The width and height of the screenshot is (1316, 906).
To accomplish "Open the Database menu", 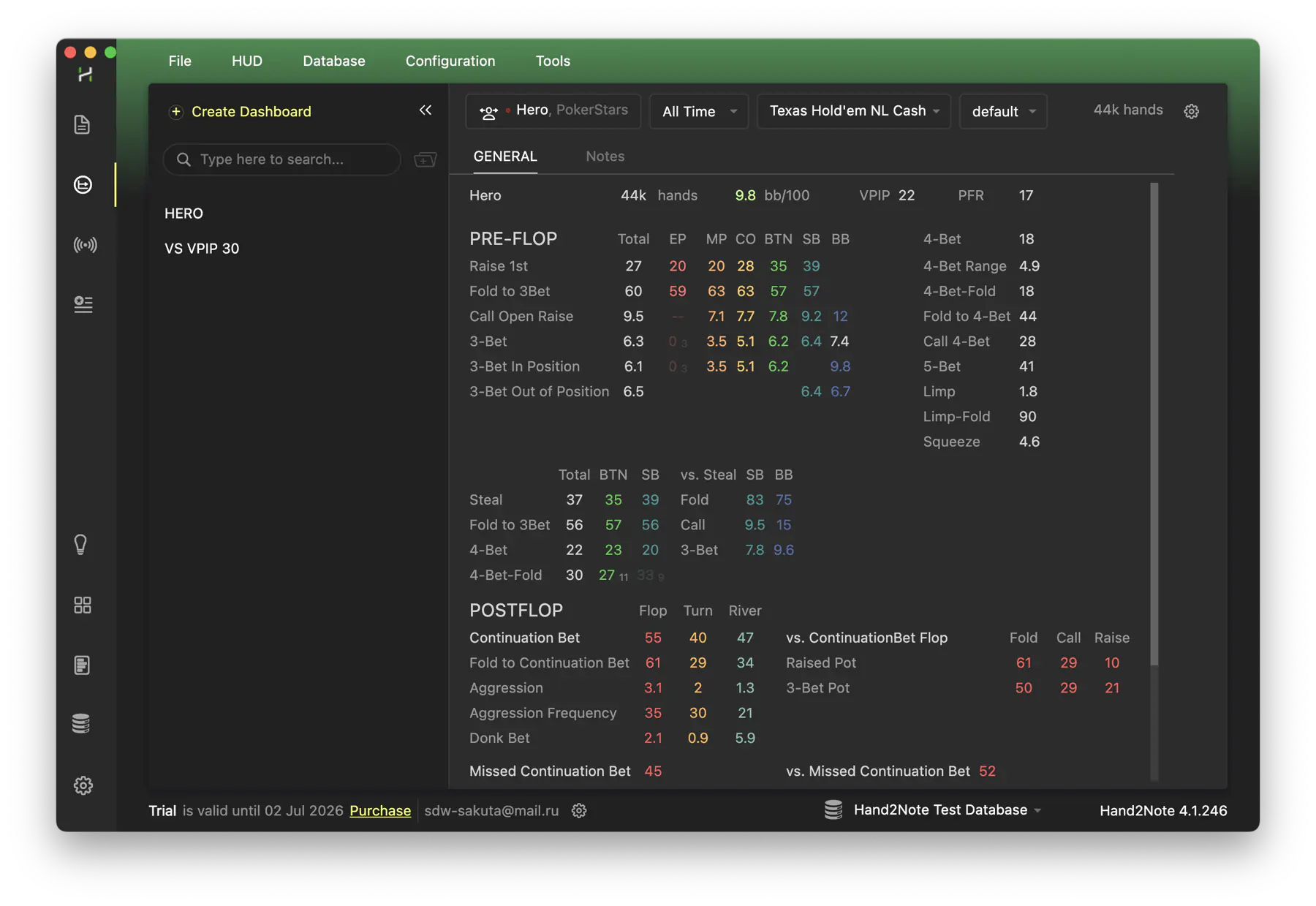I will pos(334,61).
